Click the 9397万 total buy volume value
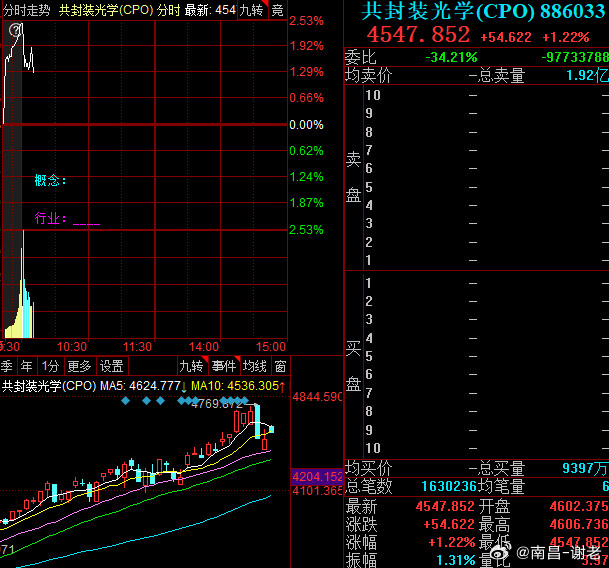Viewport: 609px width, 568px height. pos(585,469)
